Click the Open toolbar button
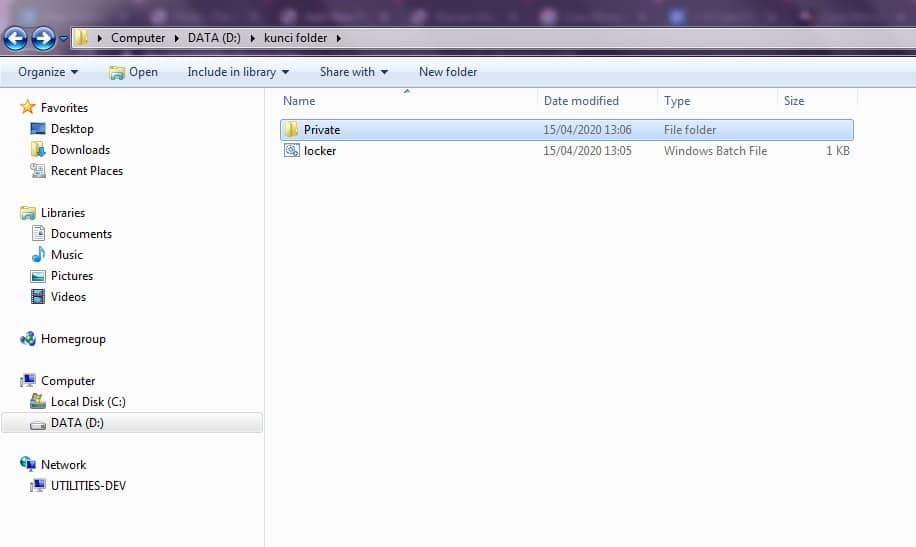Image resolution: width=916 pixels, height=547 pixels. click(133, 72)
